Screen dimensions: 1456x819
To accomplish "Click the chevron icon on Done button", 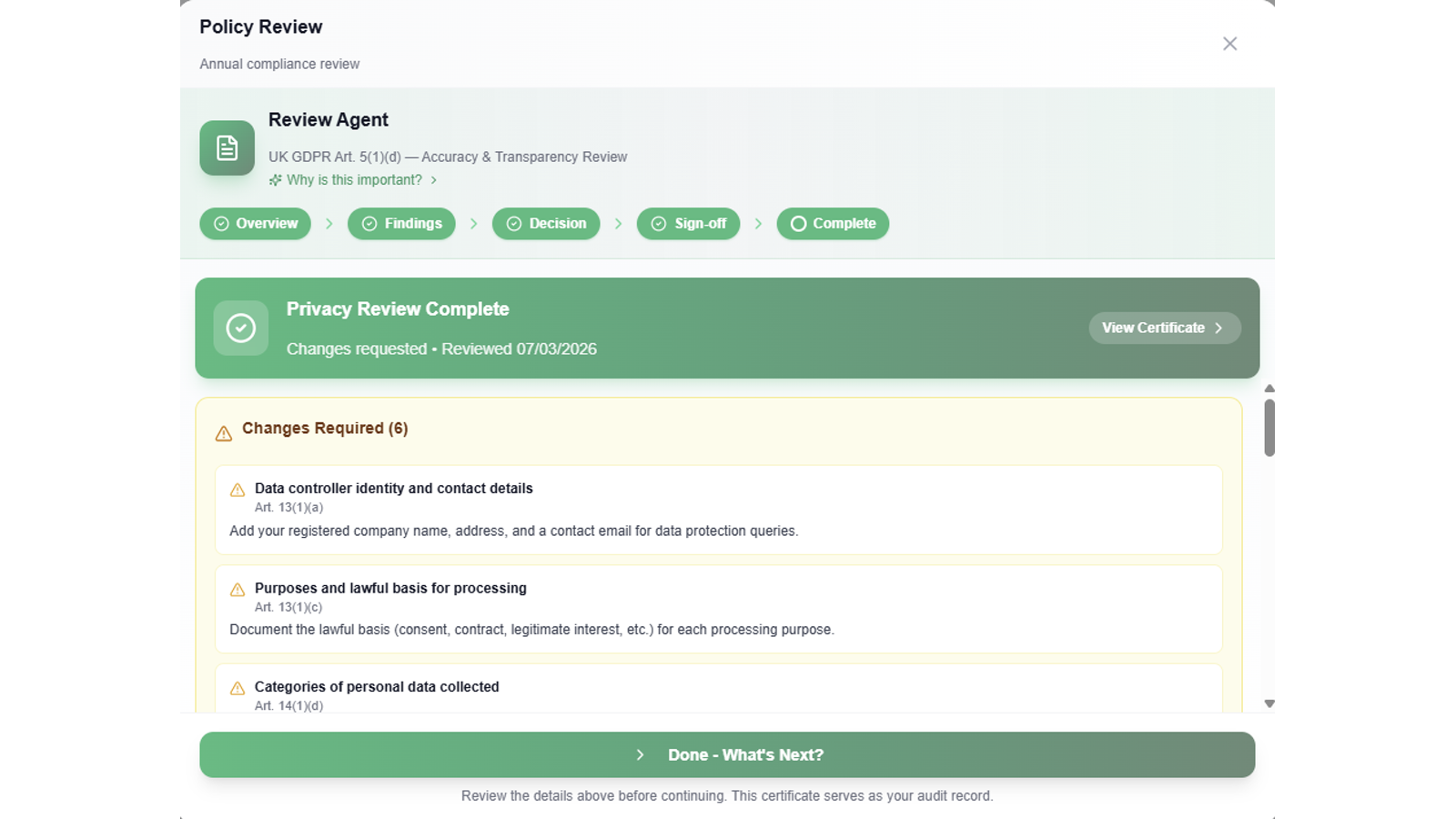I will [x=641, y=755].
